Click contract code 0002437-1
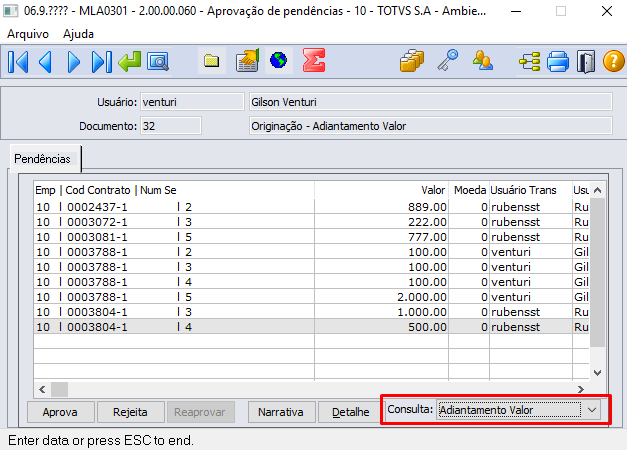This screenshot has width=627, height=450. [97, 207]
